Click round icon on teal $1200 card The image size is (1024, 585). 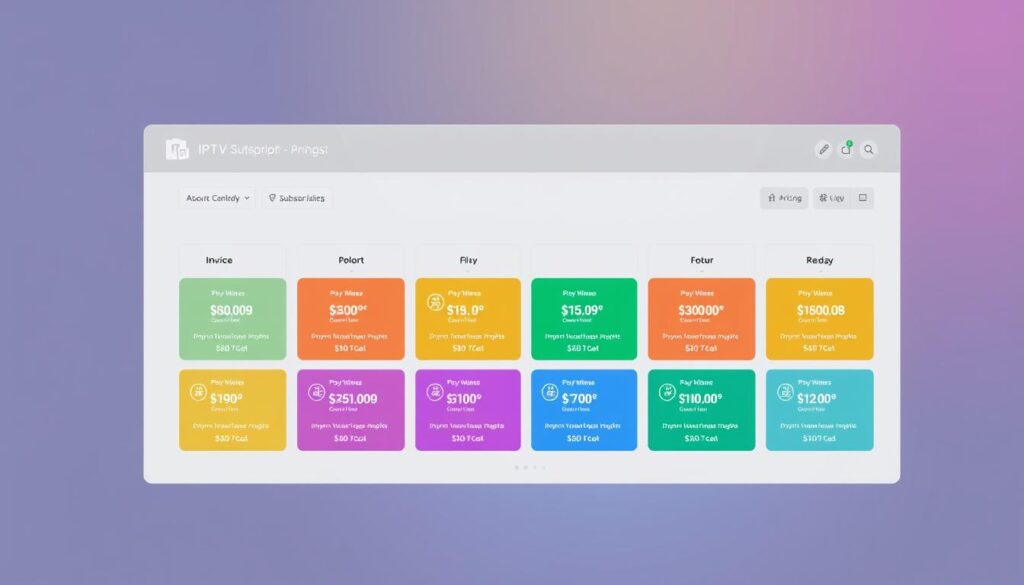785,394
